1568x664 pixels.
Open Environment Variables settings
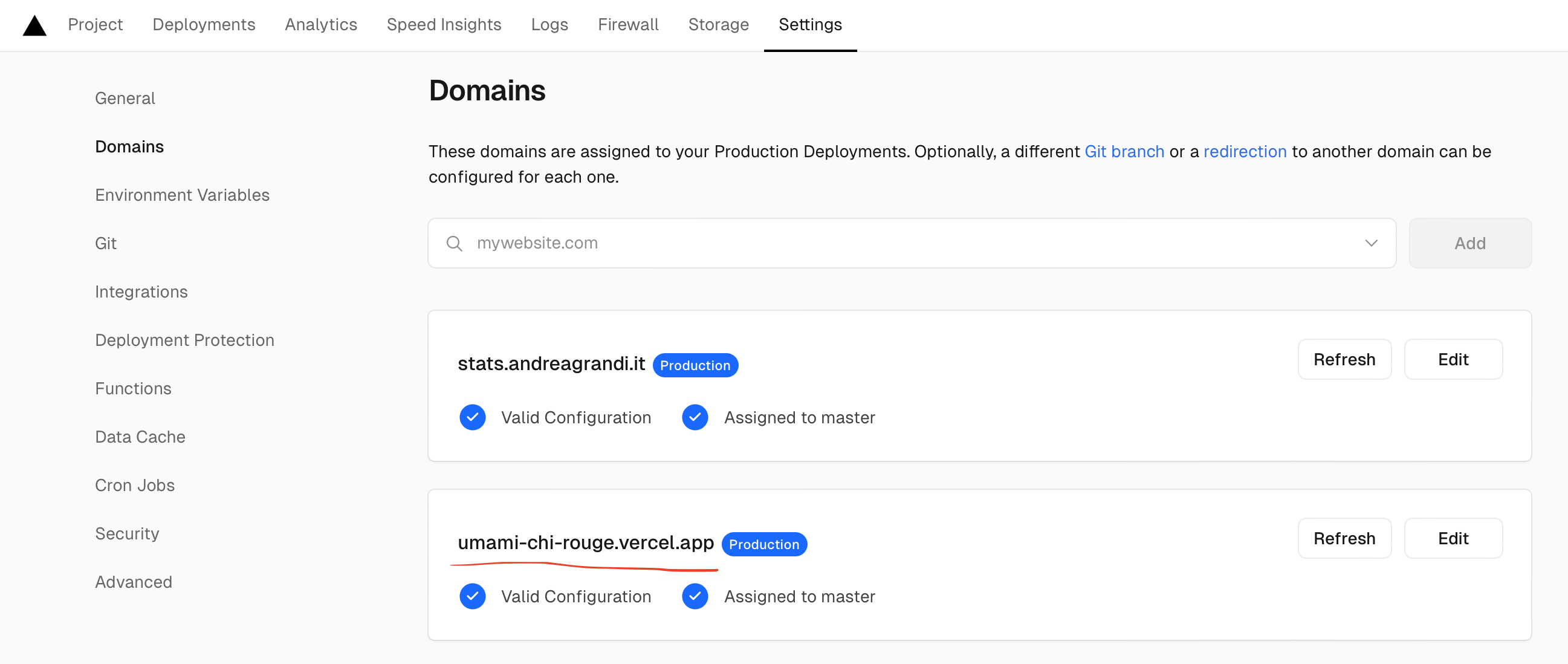[182, 195]
